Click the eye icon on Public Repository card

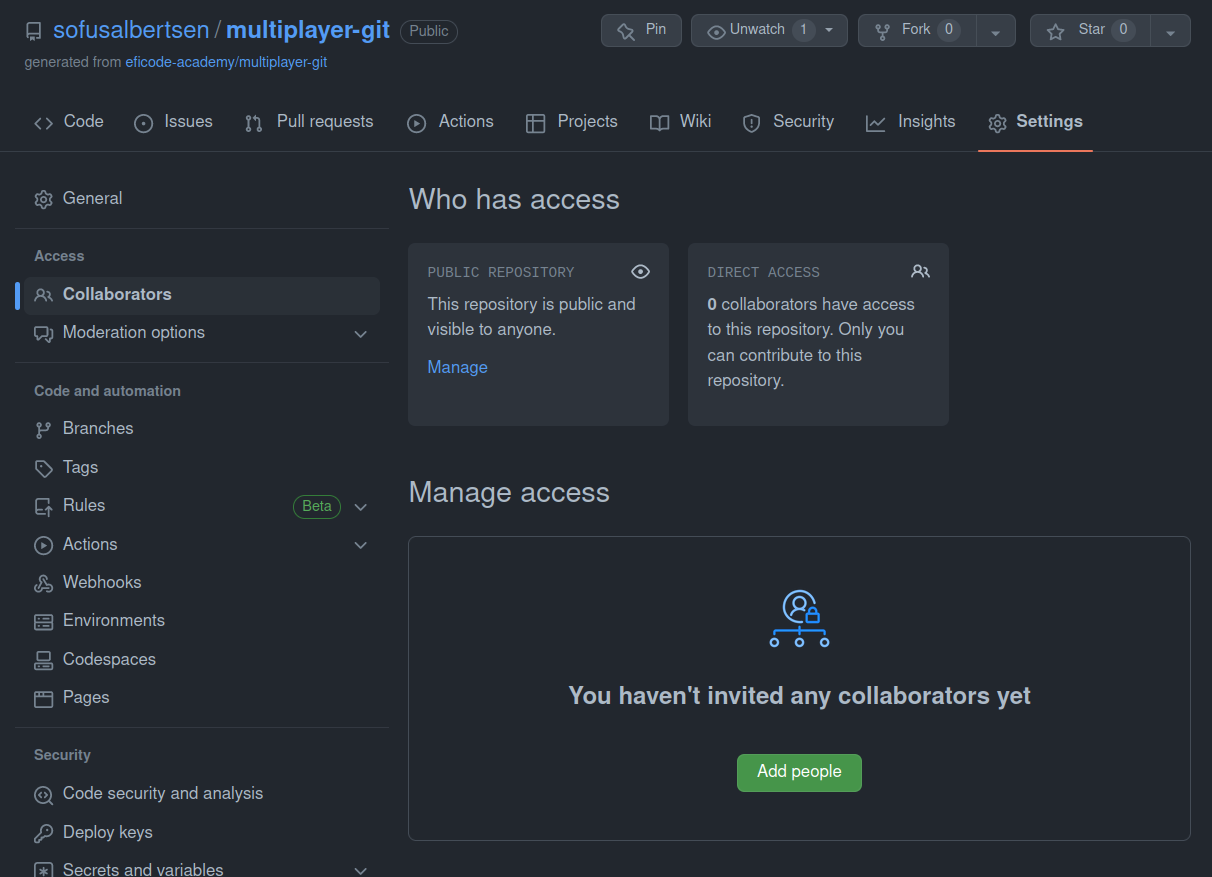click(x=641, y=272)
